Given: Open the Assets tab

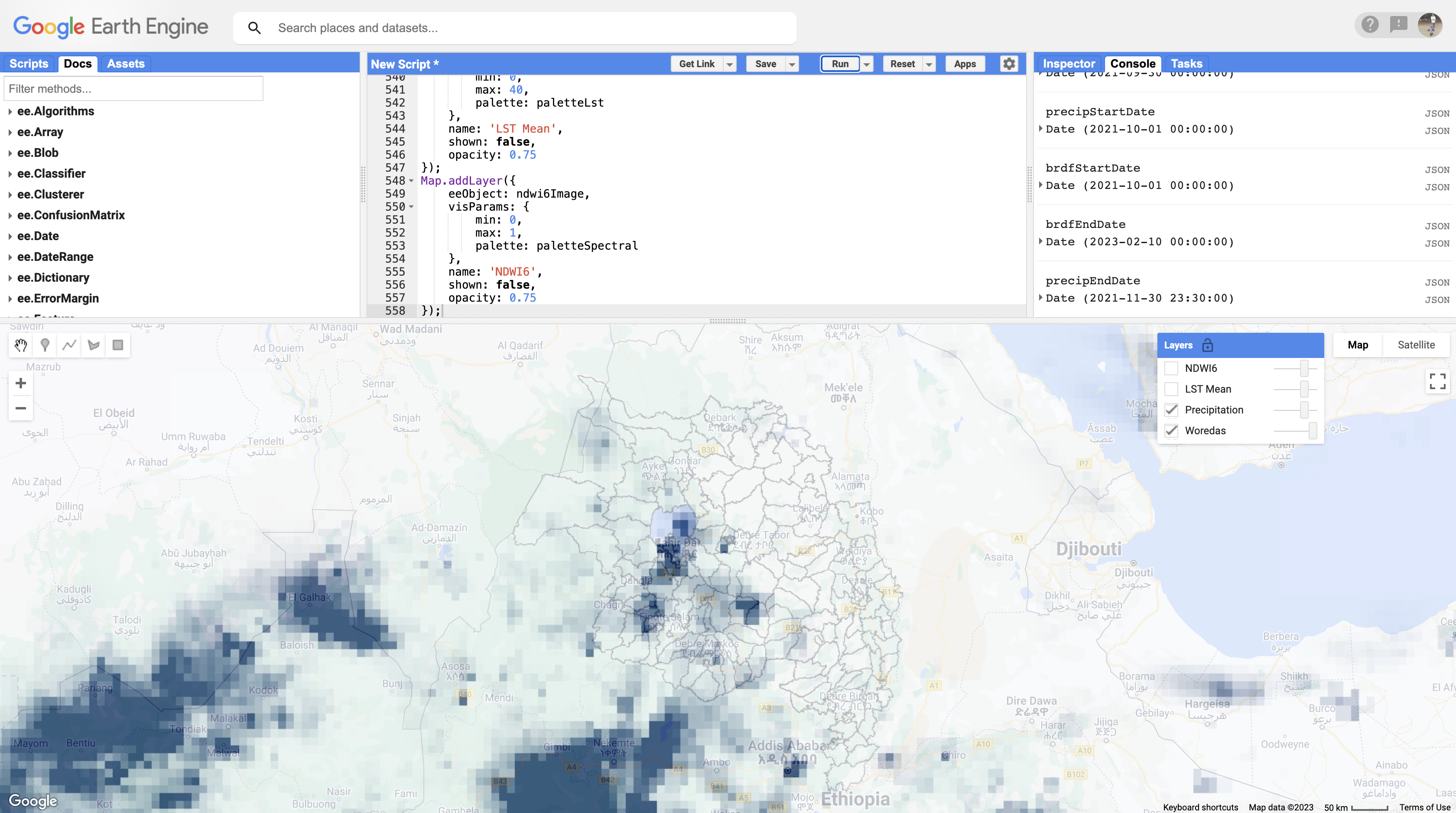Looking at the screenshot, I should (x=126, y=64).
